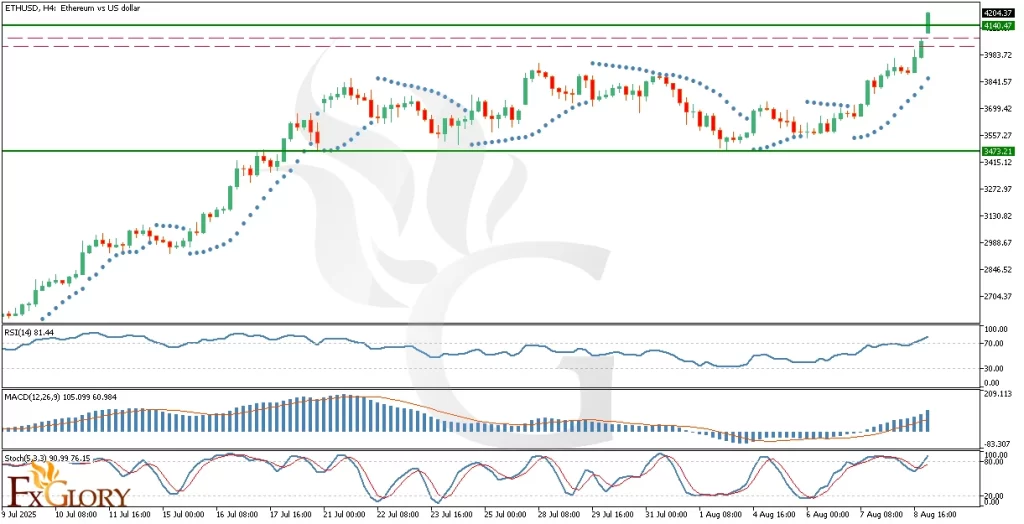Click the resistance level label 4140.47
Viewport: 1024px width, 524px height.
[999, 25]
